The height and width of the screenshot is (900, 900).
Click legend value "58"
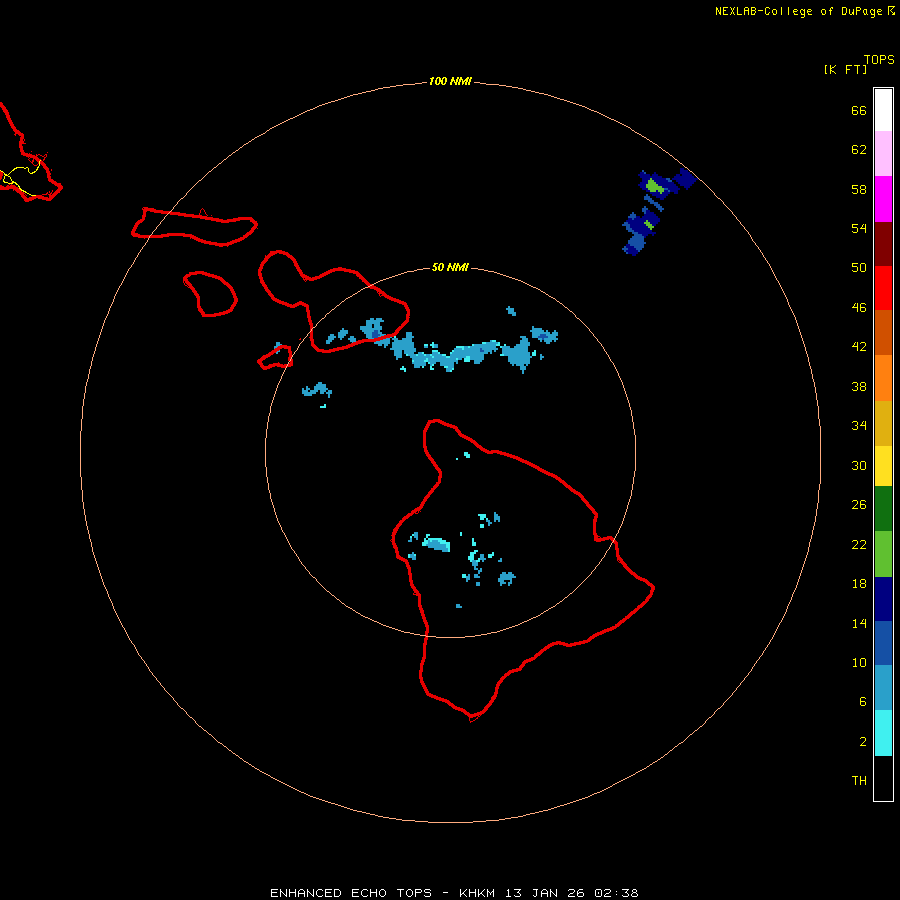859,189
